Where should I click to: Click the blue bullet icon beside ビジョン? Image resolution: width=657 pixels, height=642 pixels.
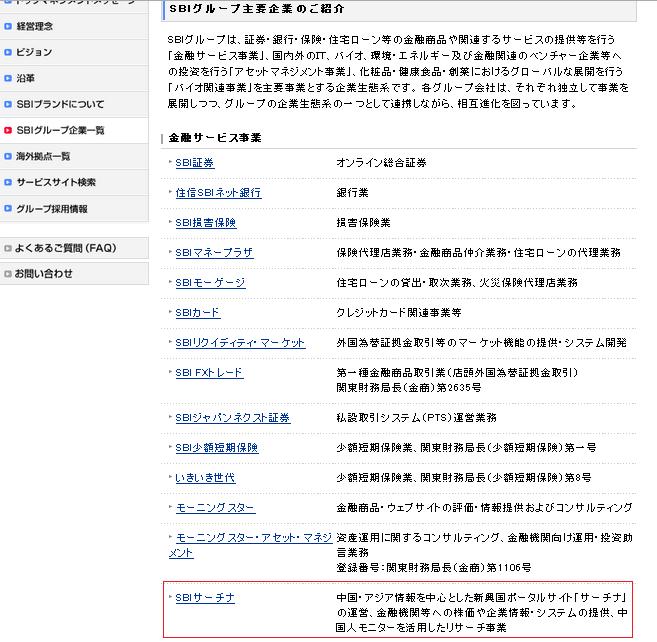tap(8, 52)
